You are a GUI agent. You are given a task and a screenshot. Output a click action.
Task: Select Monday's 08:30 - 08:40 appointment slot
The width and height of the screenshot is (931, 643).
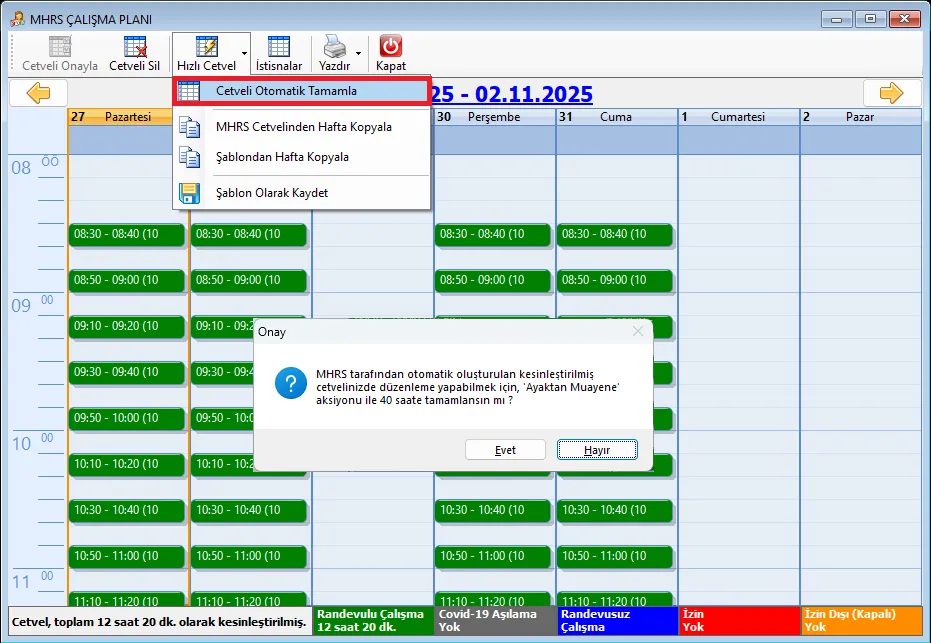(x=126, y=234)
